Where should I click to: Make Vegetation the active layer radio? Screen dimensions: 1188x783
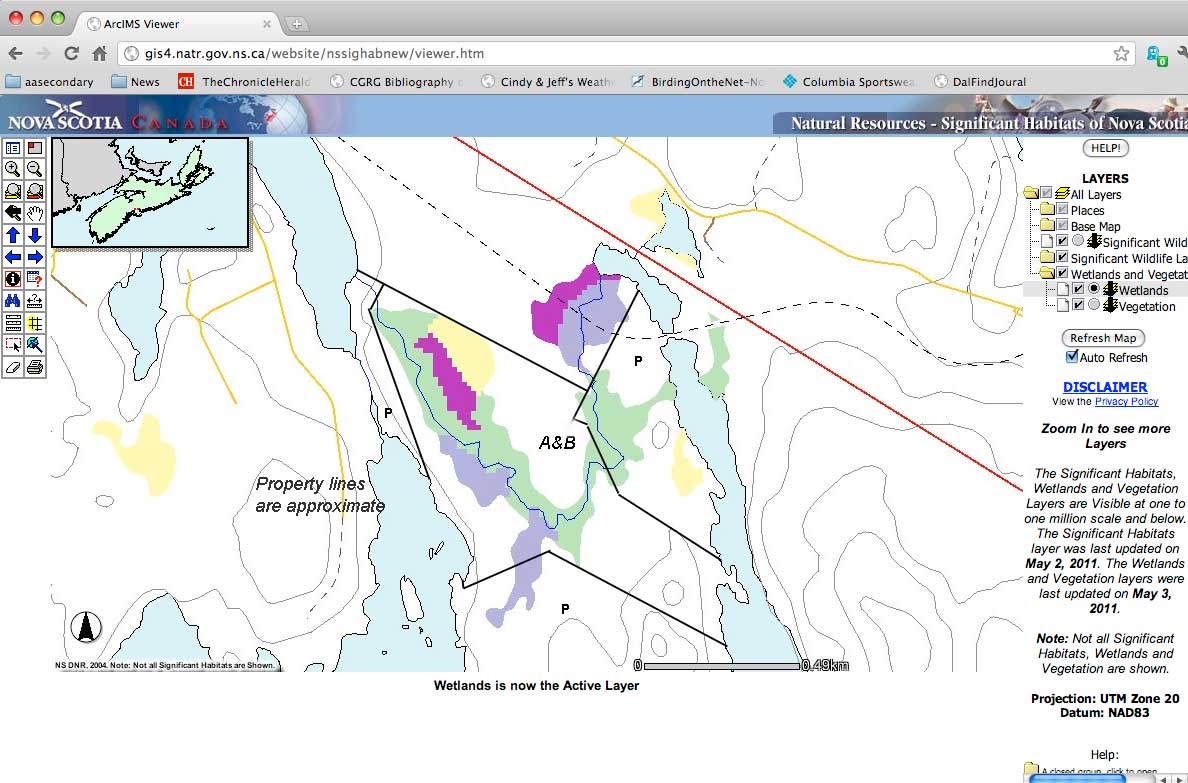pos(1093,305)
